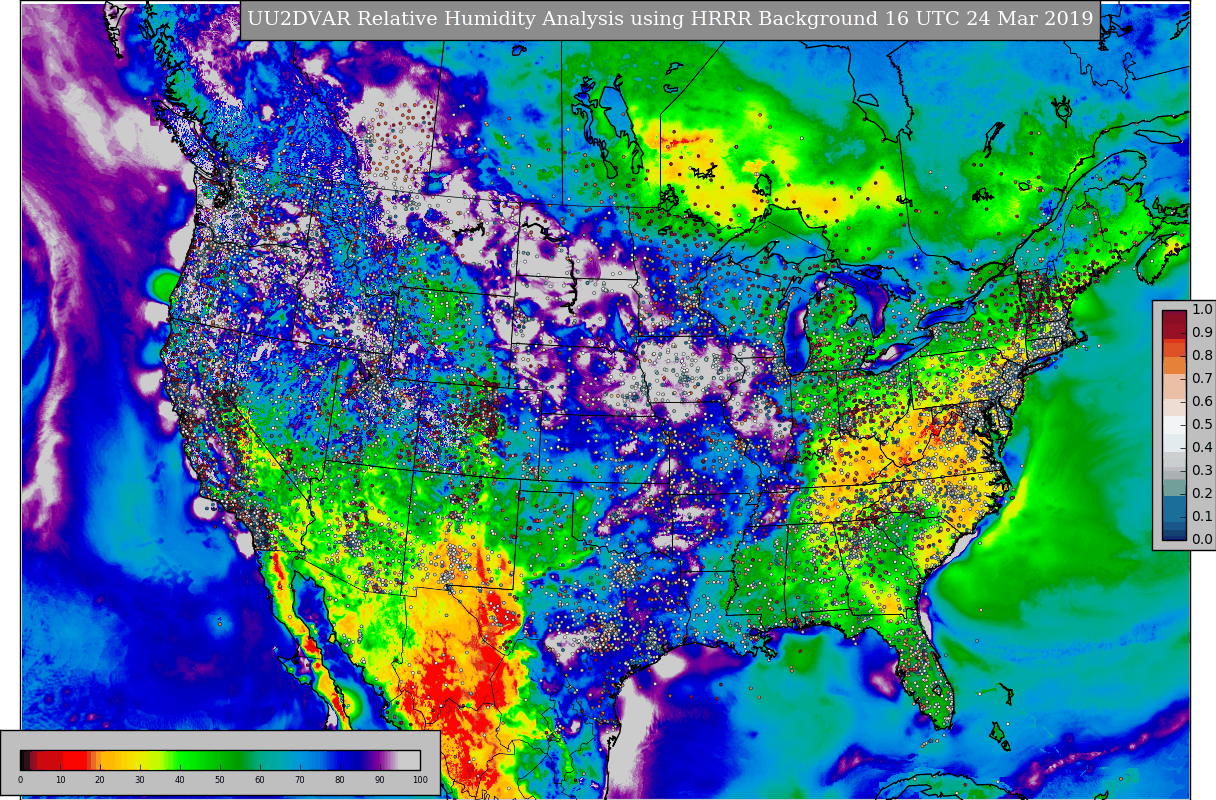
Task: Click the 50 tick label on the humidity colorbar
Action: click(x=220, y=780)
